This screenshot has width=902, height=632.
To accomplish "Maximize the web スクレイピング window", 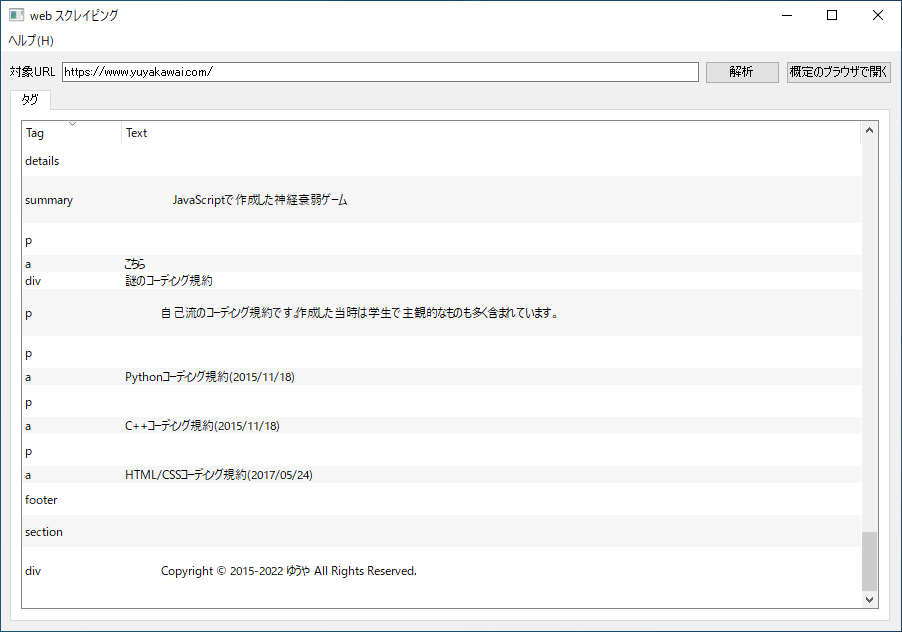I will (832, 15).
